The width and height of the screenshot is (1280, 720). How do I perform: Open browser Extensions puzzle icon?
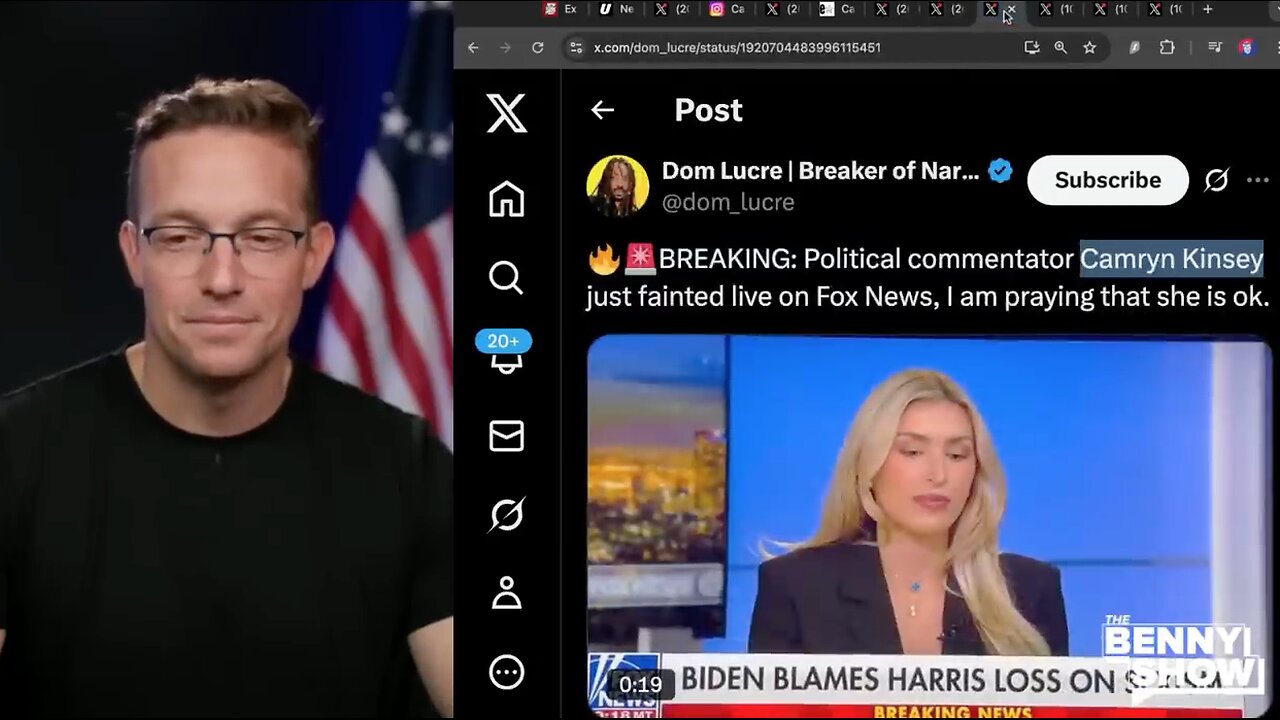tap(1166, 47)
